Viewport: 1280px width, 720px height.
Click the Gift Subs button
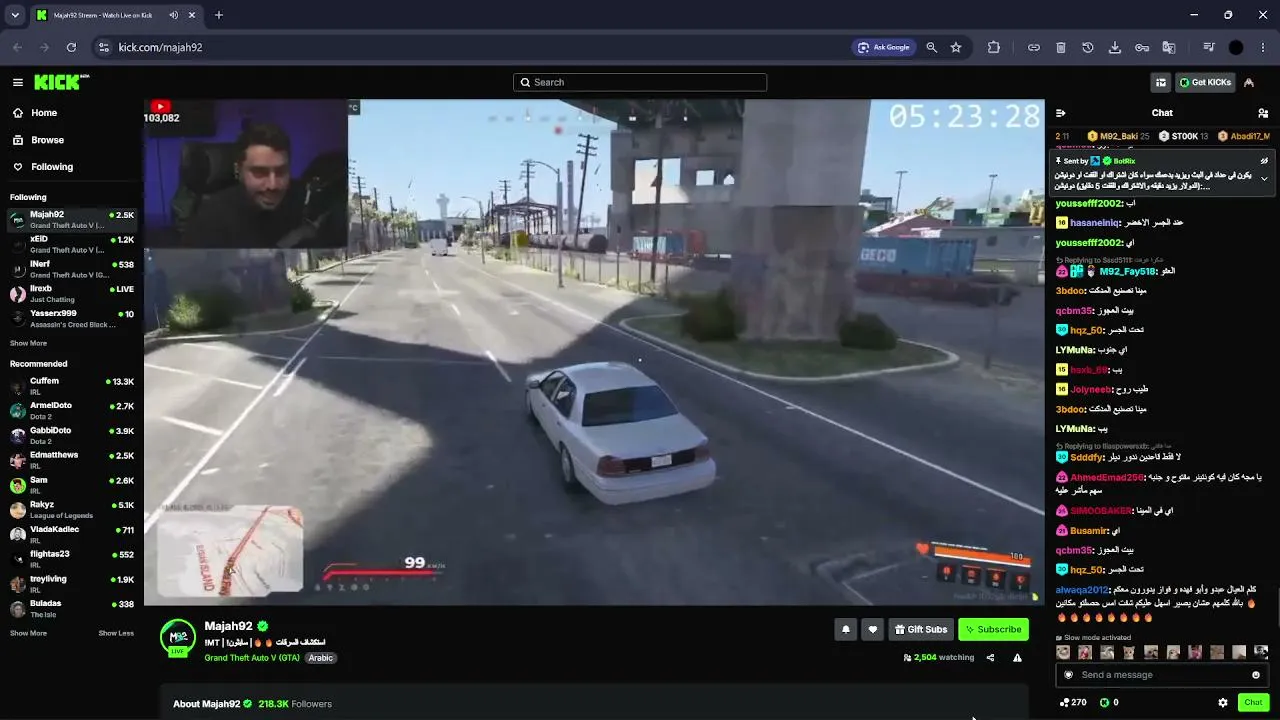click(920, 629)
